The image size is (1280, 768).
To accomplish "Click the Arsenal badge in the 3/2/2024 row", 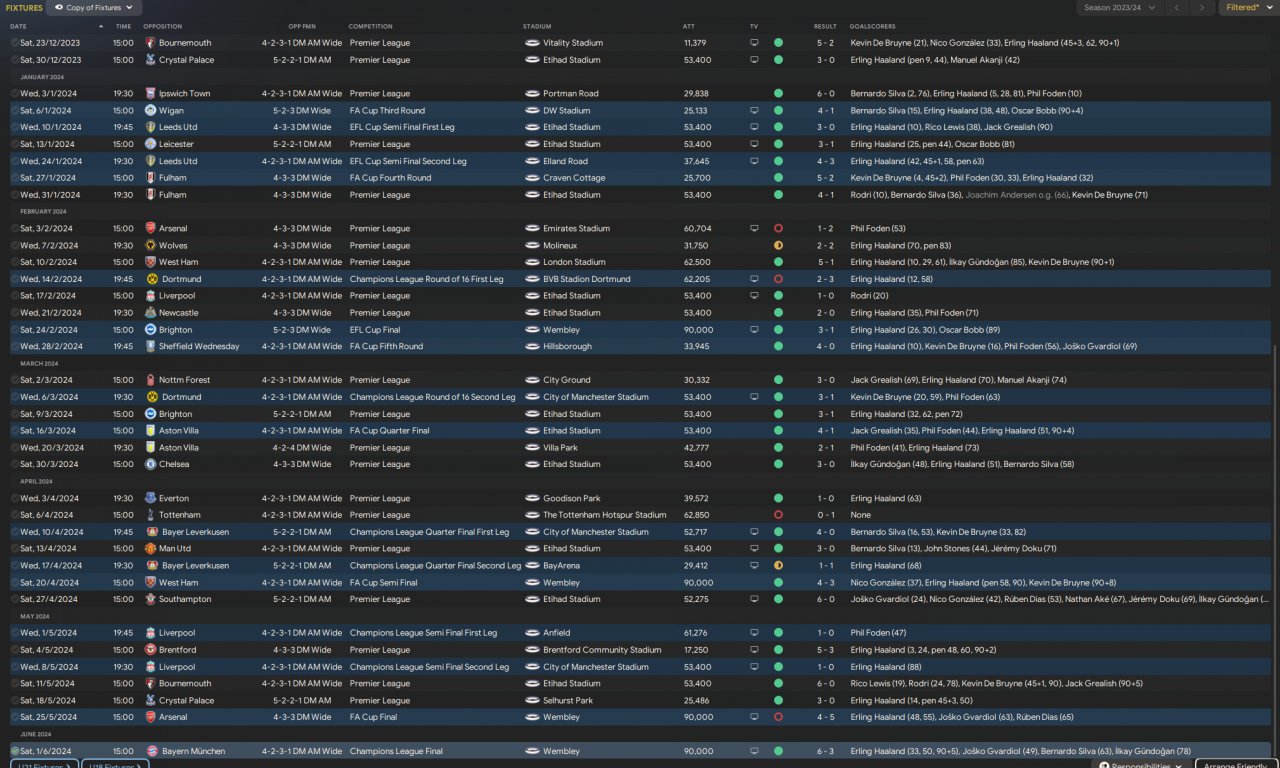I will [x=152, y=229].
